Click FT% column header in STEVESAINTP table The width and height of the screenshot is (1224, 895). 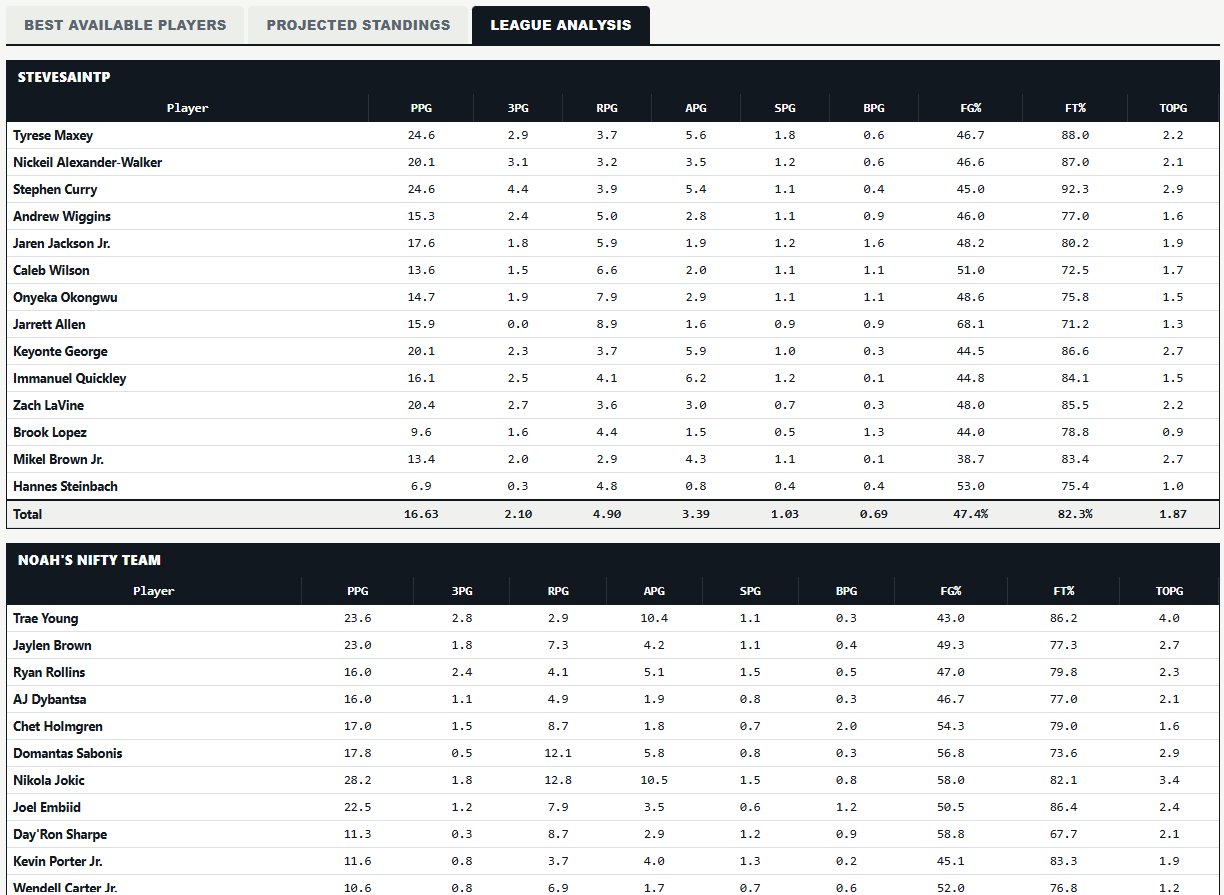pyautogui.click(x=1076, y=108)
